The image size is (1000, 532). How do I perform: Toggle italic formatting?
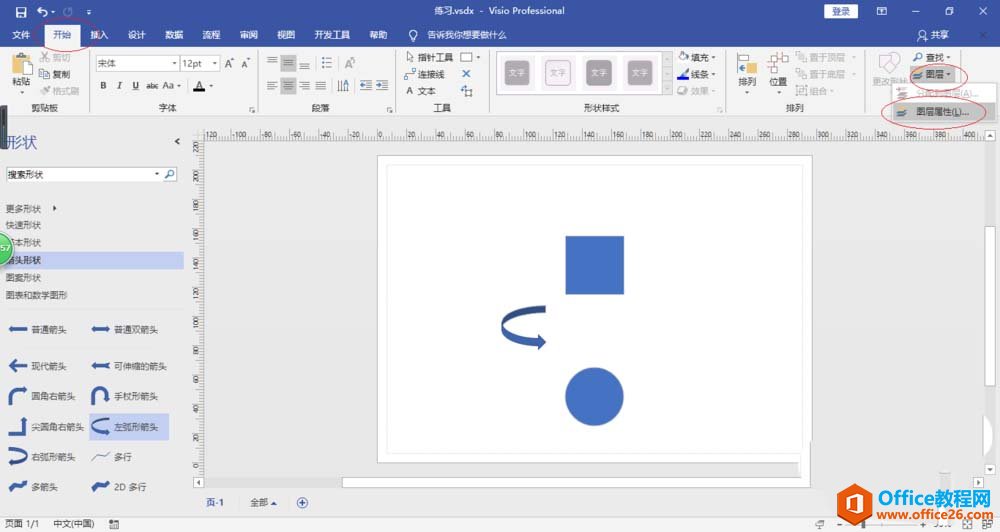118,86
